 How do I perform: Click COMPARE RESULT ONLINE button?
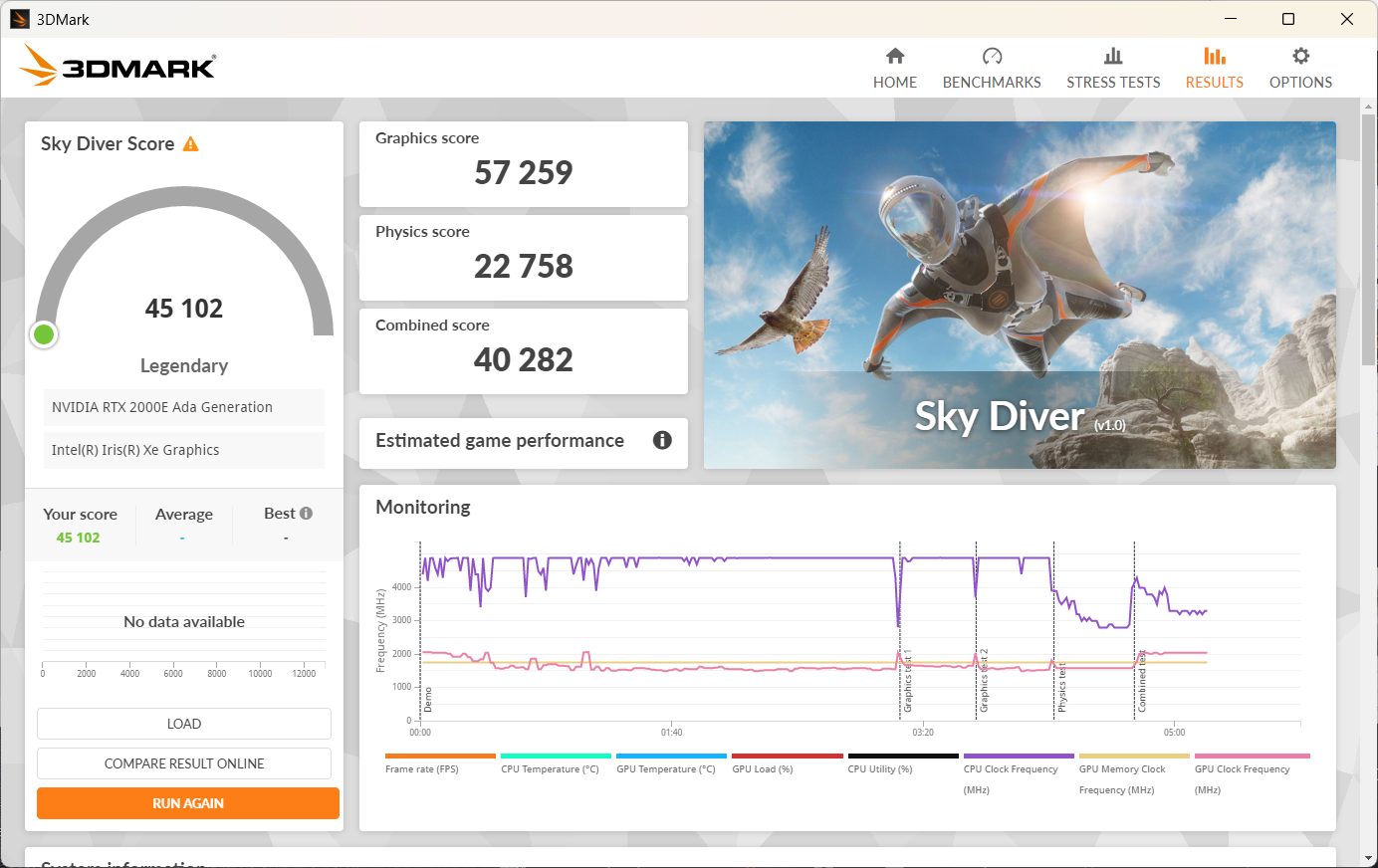(x=184, y=763)
